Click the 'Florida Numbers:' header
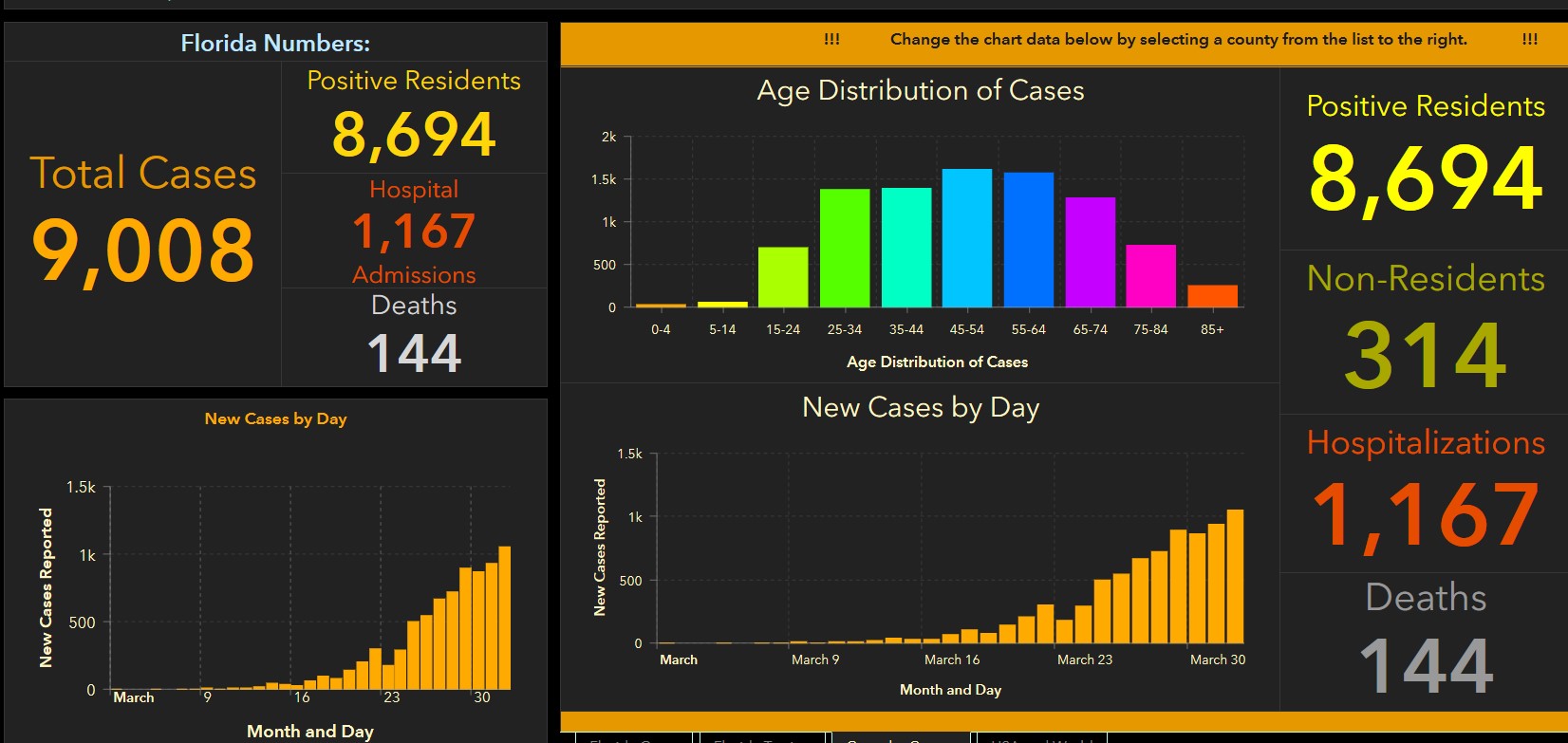Image resolution: width=1568 pixels, height=743 pixels. pyautogui.click(x=275, y=44)
